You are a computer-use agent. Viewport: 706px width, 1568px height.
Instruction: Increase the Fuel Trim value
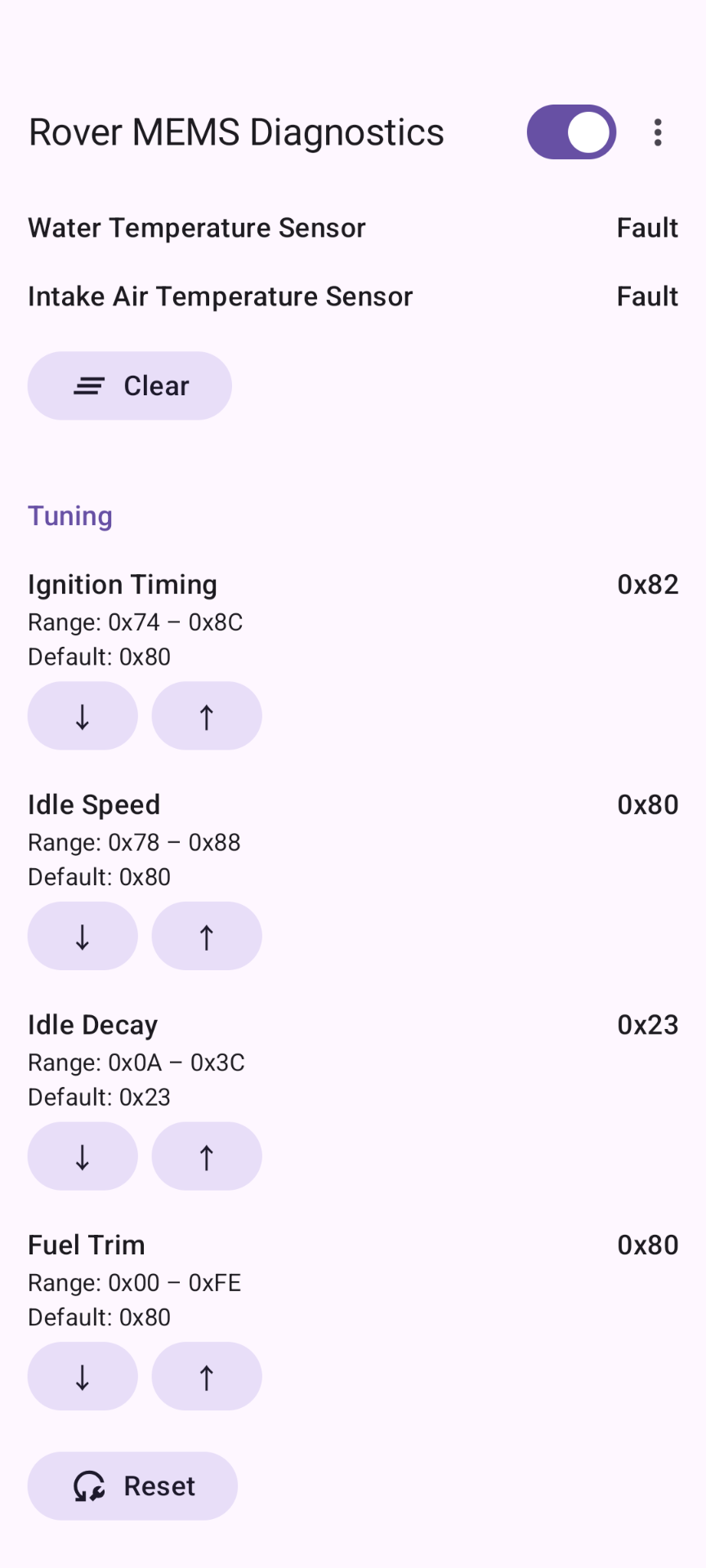coord(207,1376)
